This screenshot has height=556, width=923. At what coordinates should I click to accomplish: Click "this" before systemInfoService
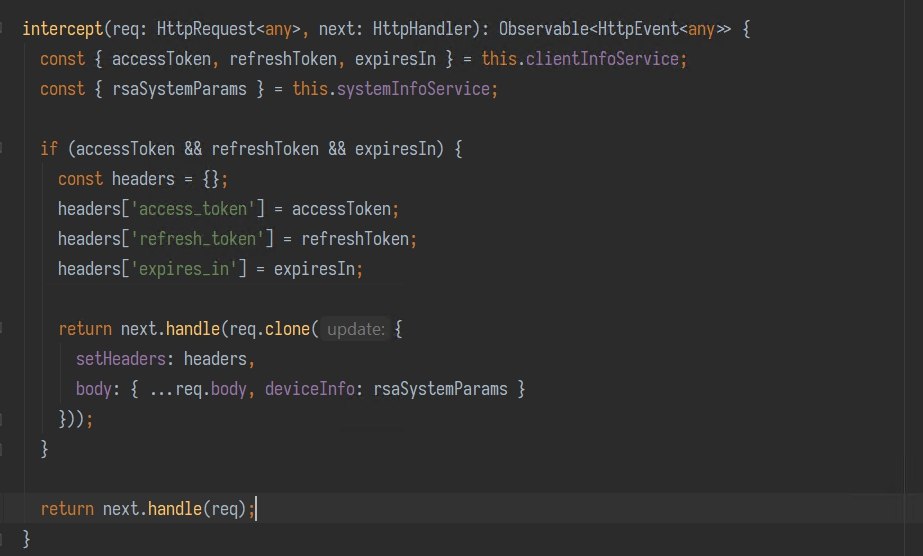pos(310,89)
